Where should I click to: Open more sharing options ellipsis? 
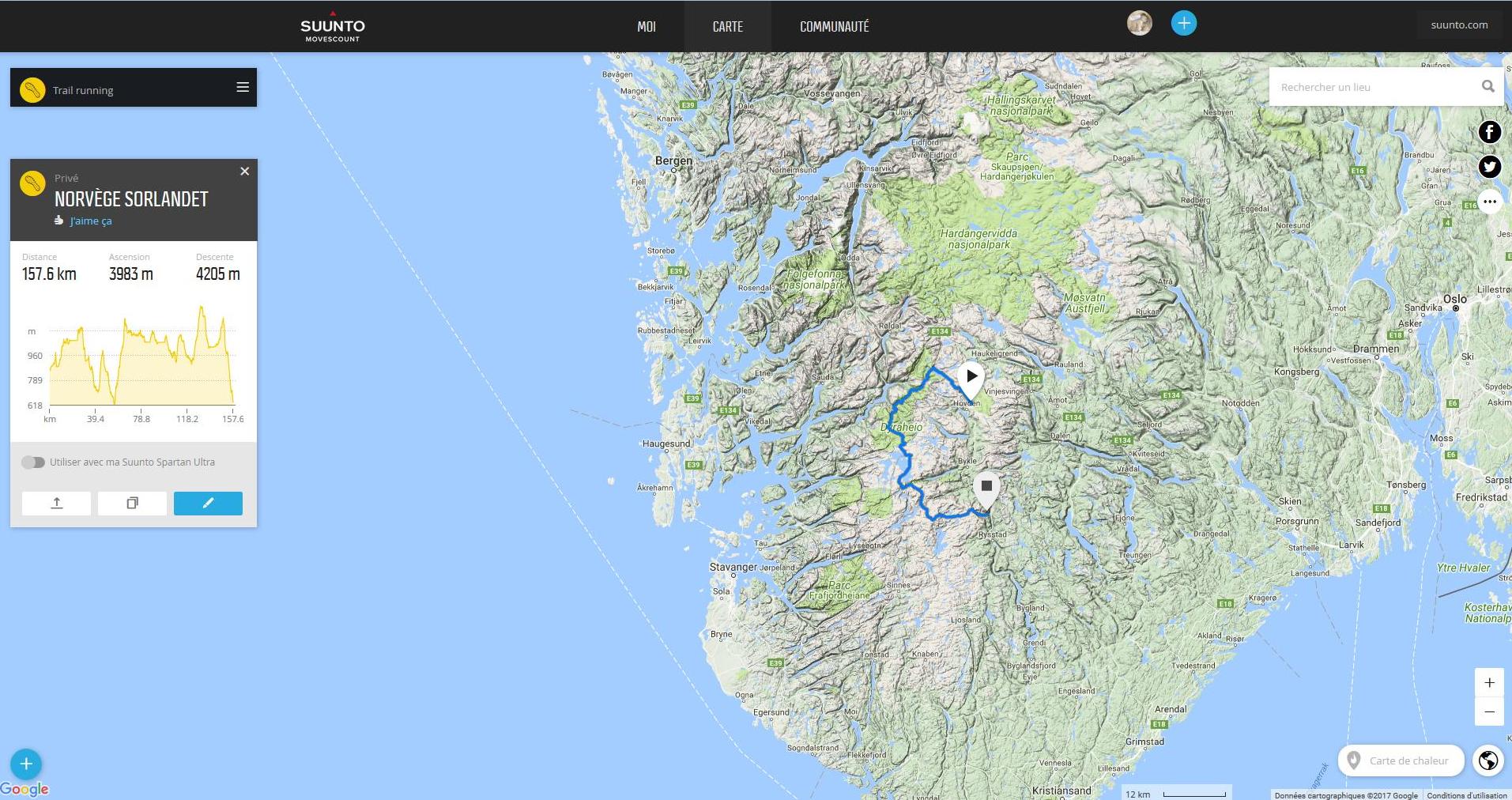[x=1489, y=202]
